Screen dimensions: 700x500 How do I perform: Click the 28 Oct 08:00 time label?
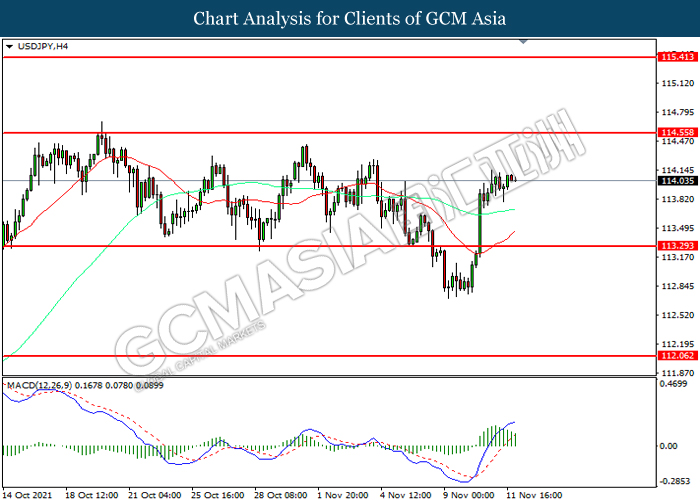click(280, 495)
